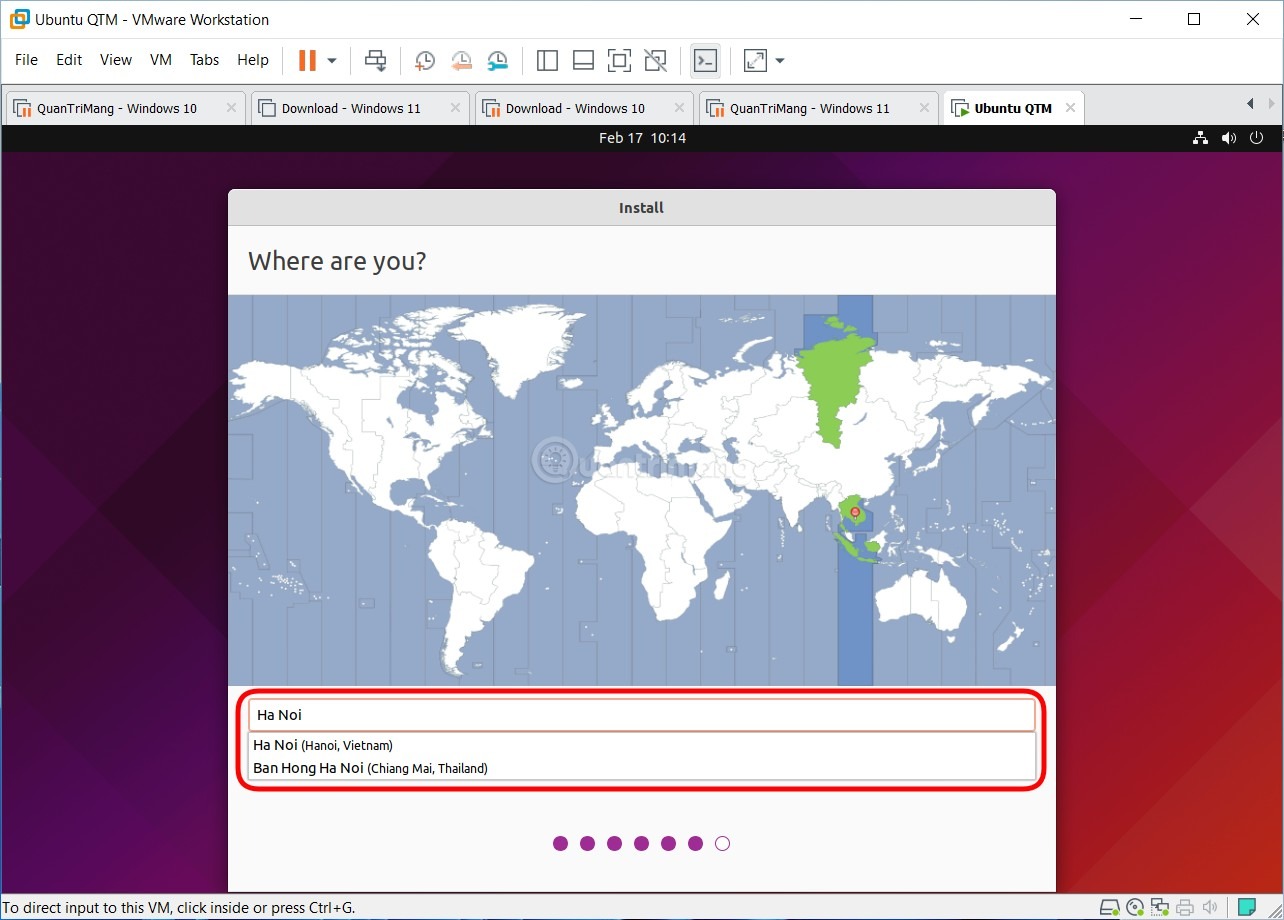1284x920 pixels.
Task: Open the Snapshot Manager icon
Action: pos(497,61)
